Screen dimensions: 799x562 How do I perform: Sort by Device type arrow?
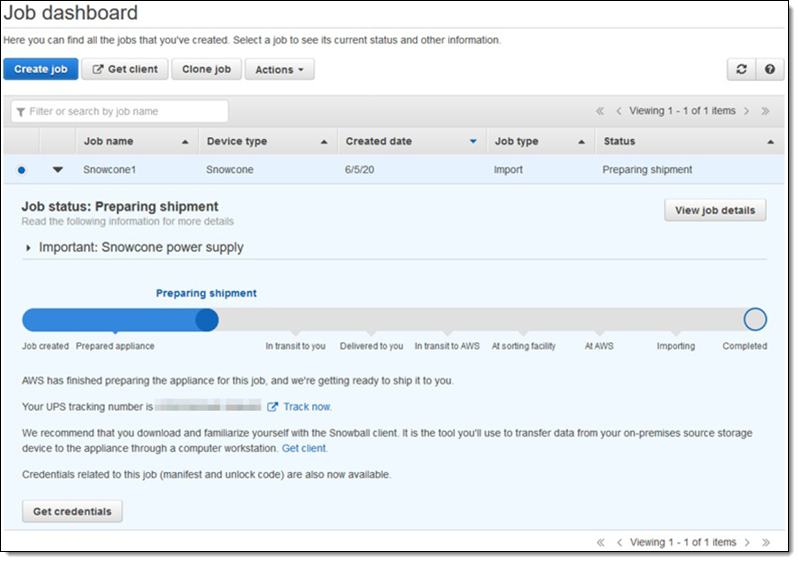tap(324, 142)
